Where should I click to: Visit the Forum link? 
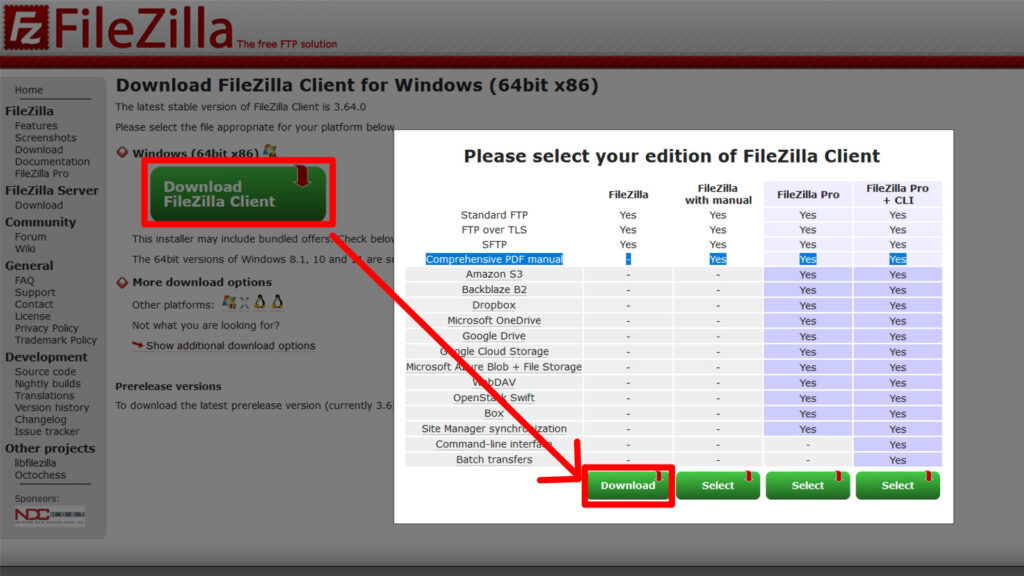(x=31, y=236)
